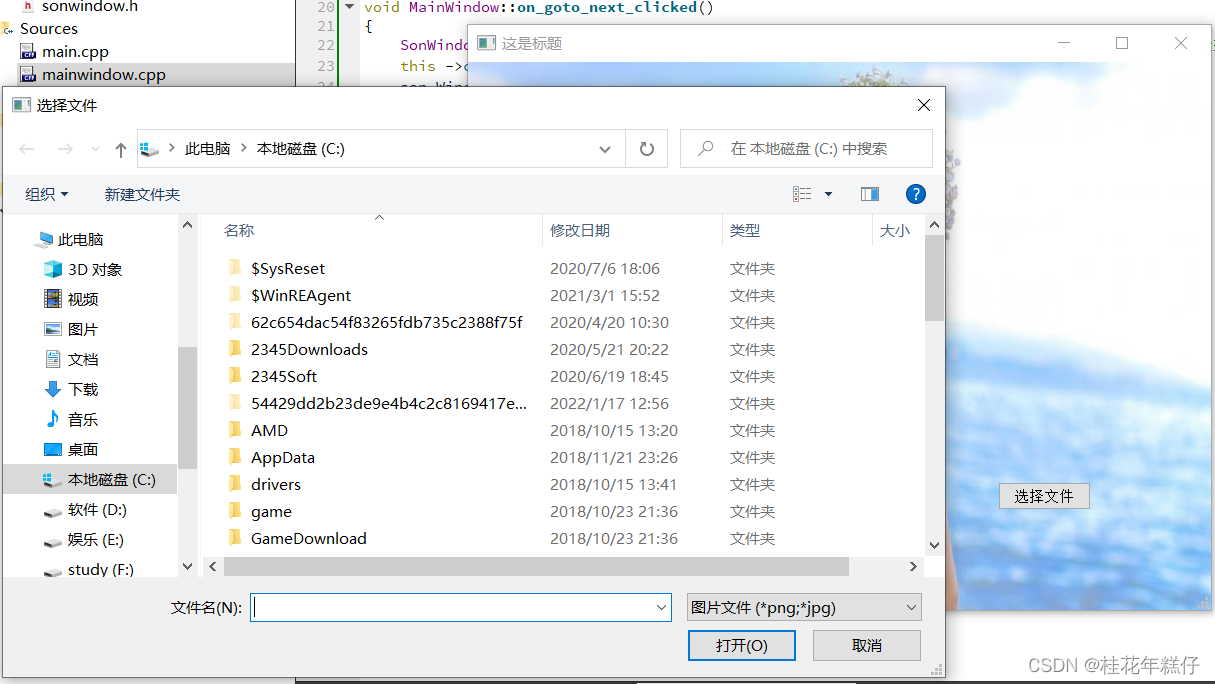Toggle the preview pane icon
The width and height of the screenshot is (1215, 684).
click(x=870, y=194)
